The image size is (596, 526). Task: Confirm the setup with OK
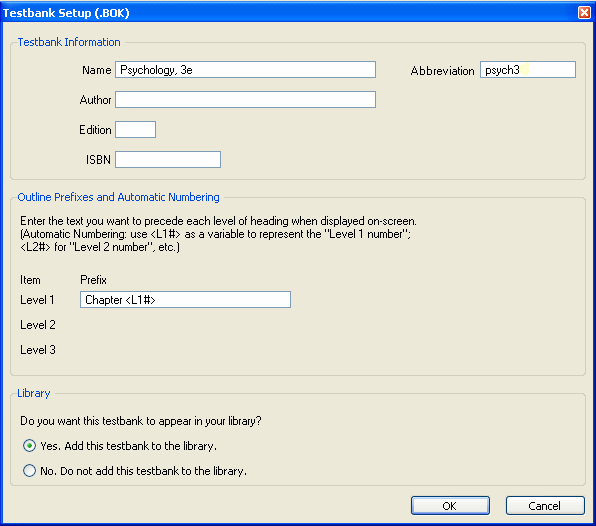(x=450, y=506)
